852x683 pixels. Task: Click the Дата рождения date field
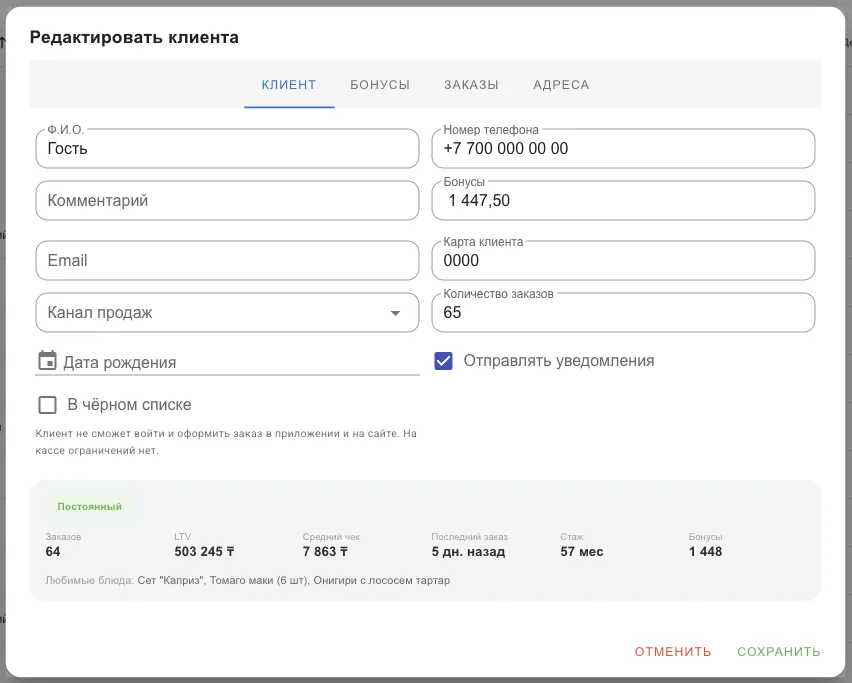[227, 362]
